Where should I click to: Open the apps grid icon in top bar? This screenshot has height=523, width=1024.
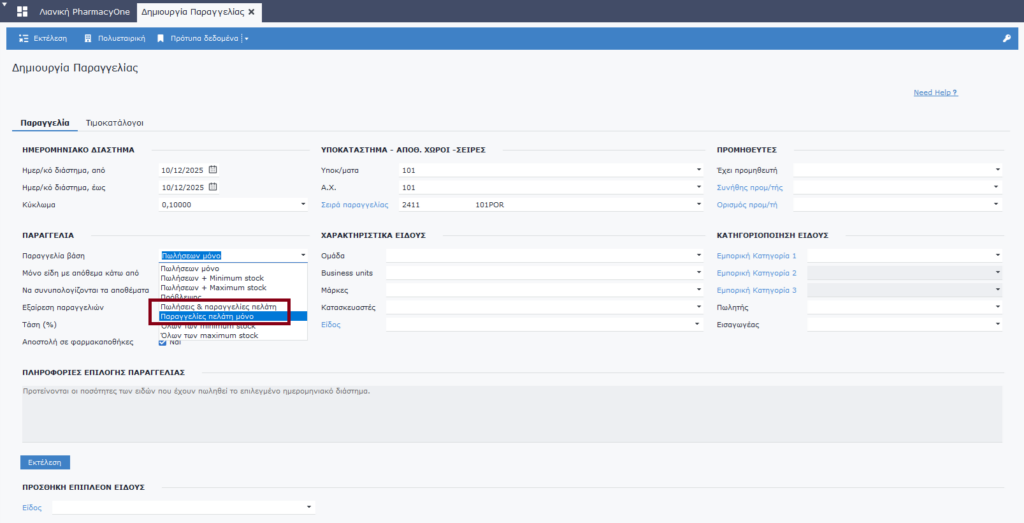[x=21, y=11]
